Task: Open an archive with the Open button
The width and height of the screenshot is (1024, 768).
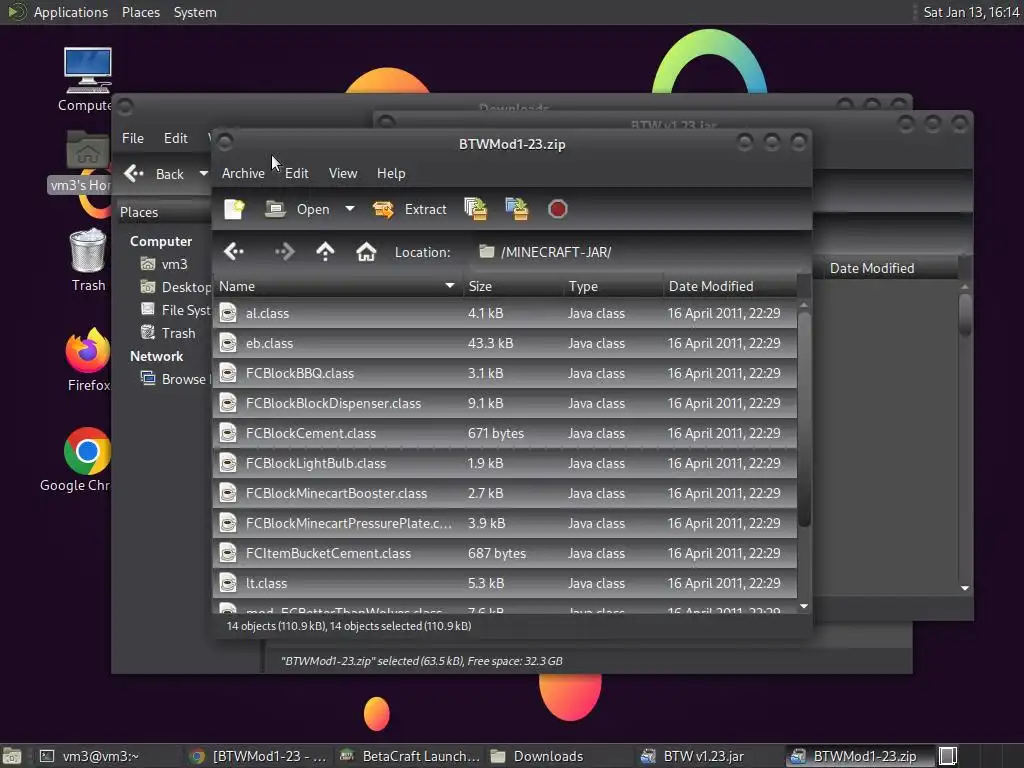Action: pyautogui.click(x=298, y=209)
